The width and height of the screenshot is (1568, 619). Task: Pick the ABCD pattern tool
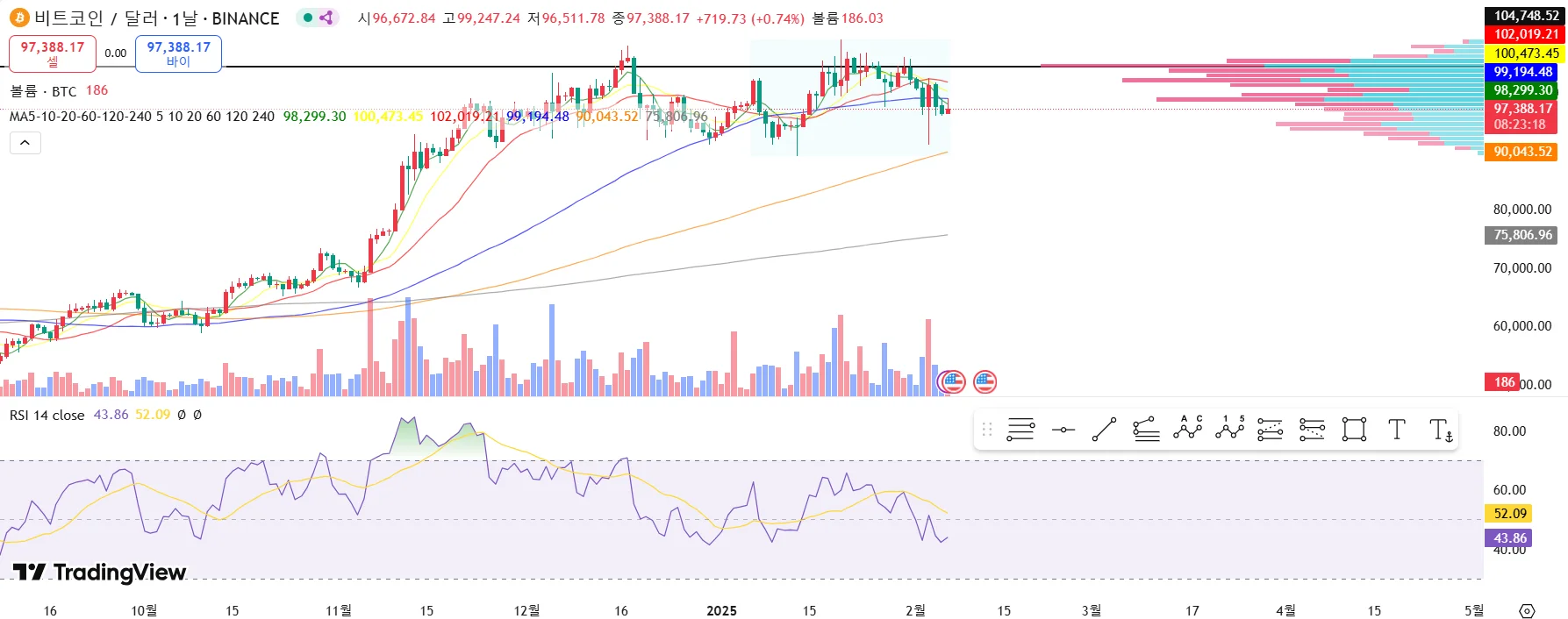(x=1187, y=430)
